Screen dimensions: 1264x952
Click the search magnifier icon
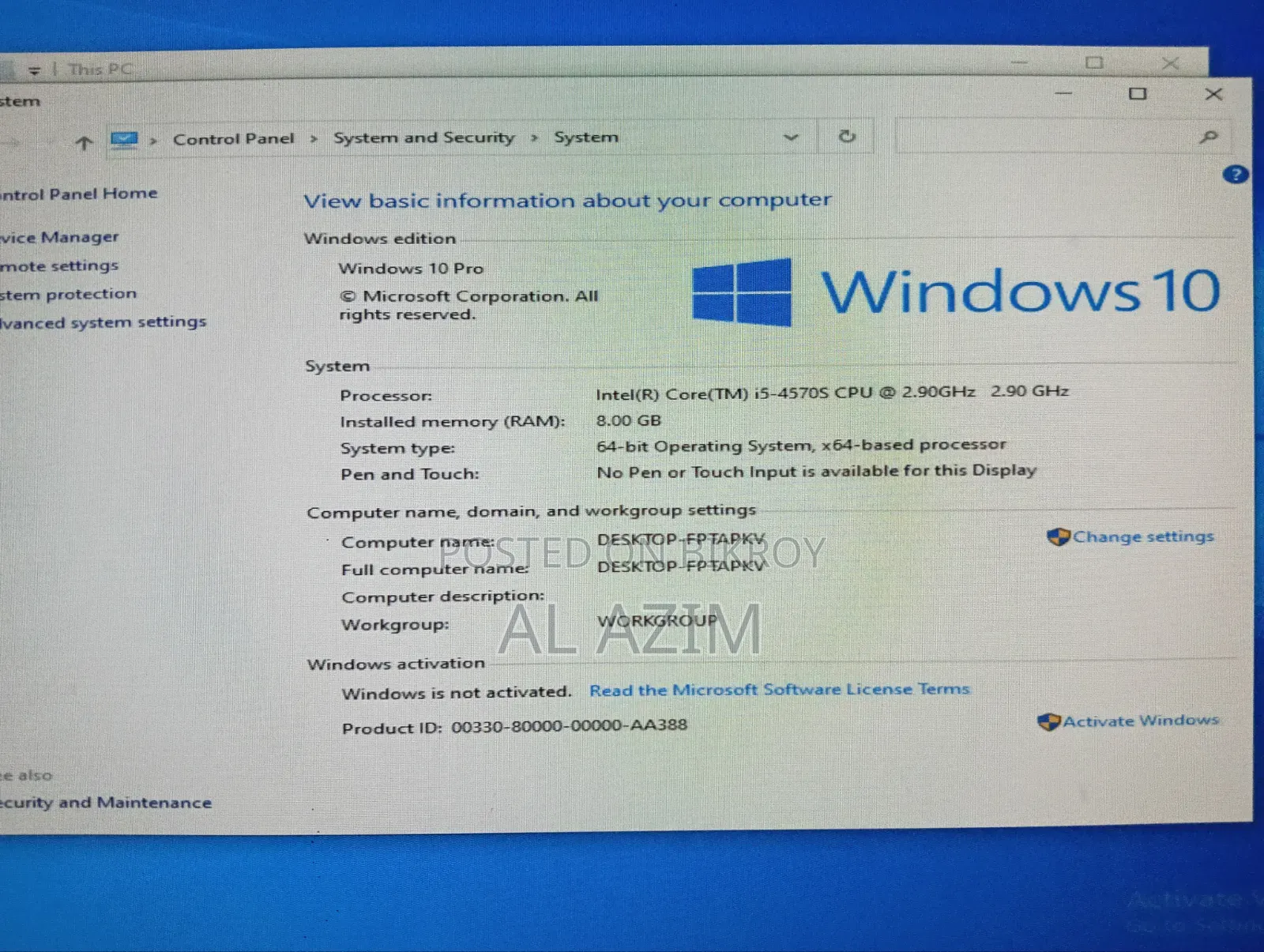(x=1208, y=137)
